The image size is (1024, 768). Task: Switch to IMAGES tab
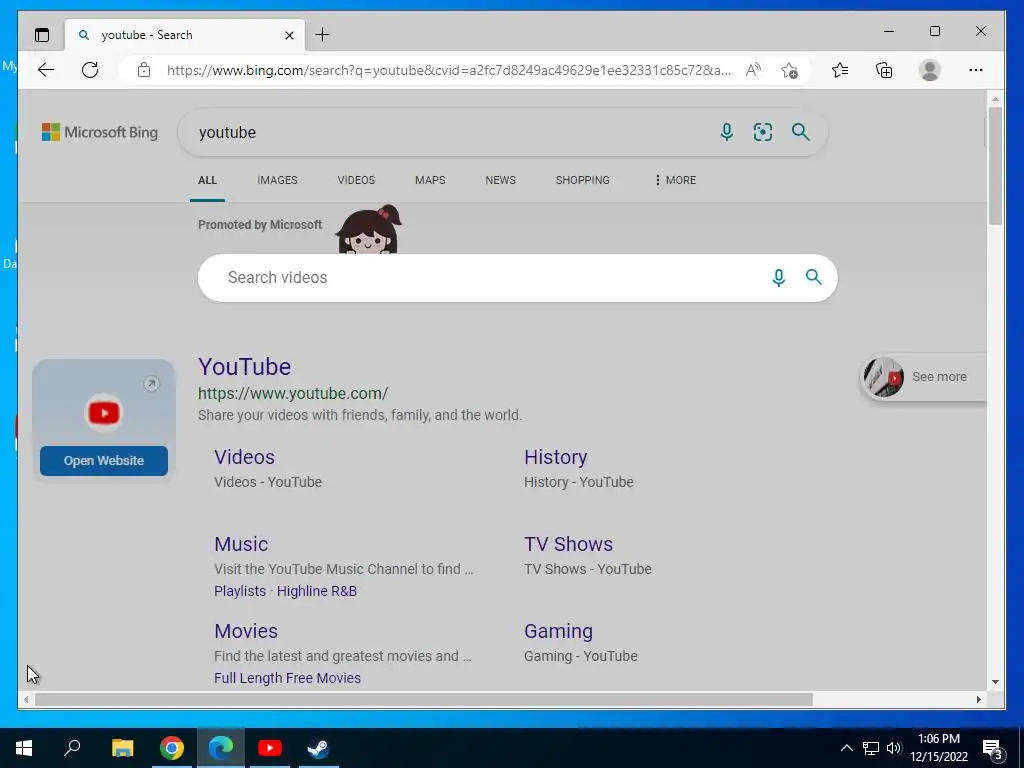[278, 180]
